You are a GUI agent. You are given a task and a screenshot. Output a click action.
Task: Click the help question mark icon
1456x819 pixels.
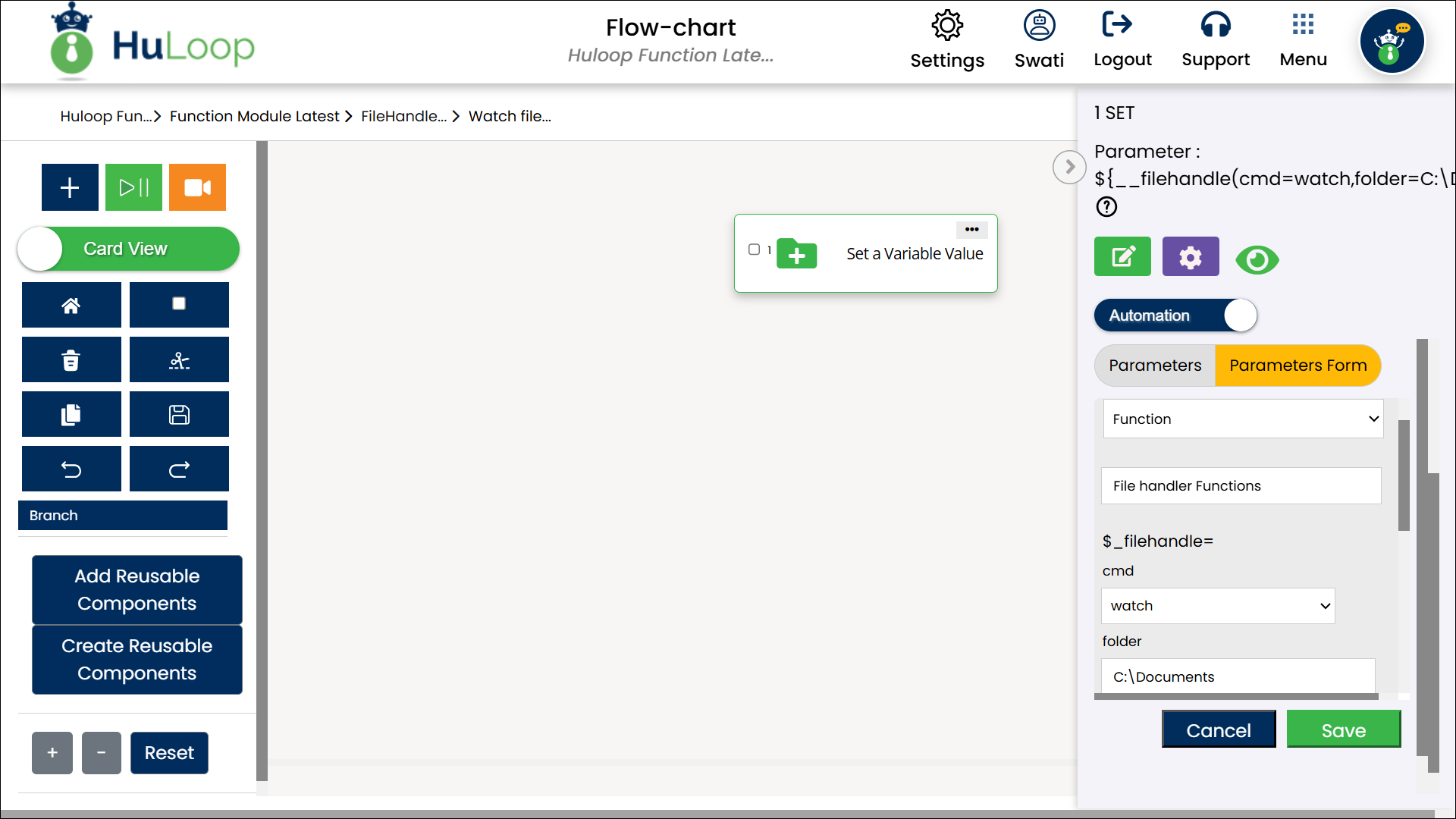[1106, 207]
